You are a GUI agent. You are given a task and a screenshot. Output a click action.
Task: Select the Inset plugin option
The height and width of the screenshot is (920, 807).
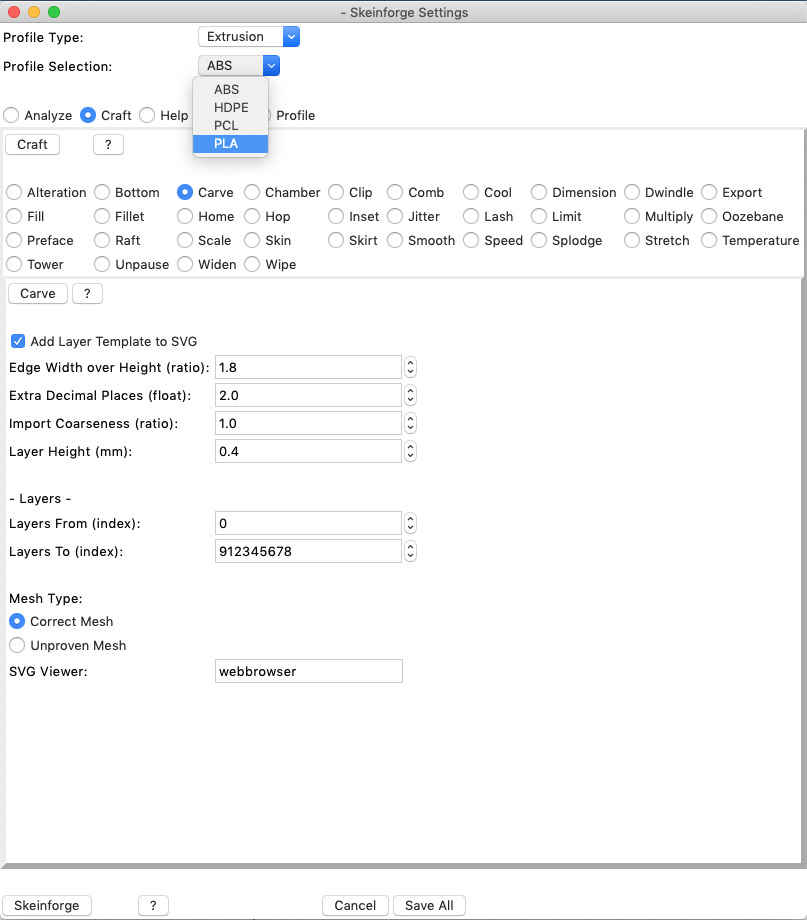point(336,217)
